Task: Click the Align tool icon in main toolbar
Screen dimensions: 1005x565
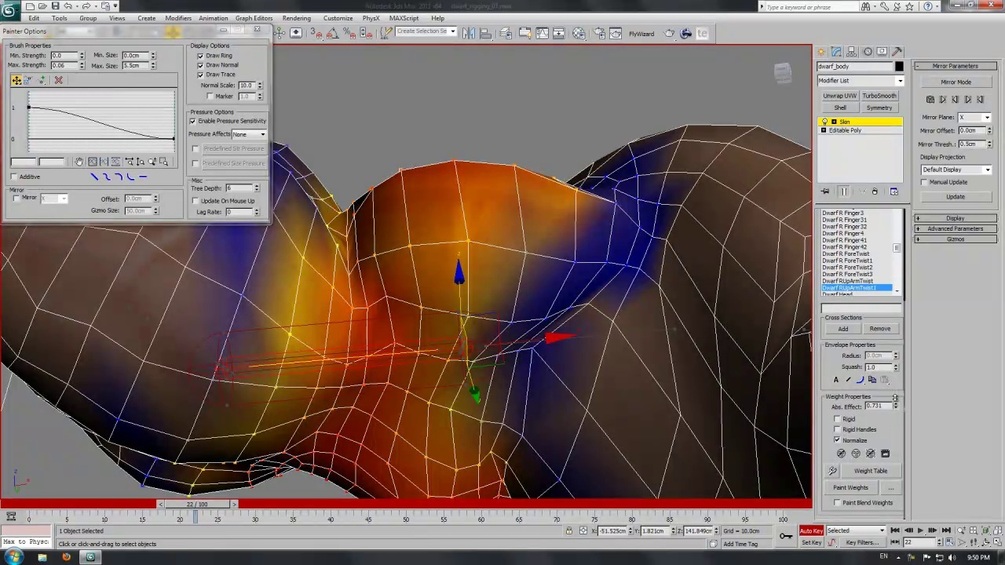Action: coord(485,33)
